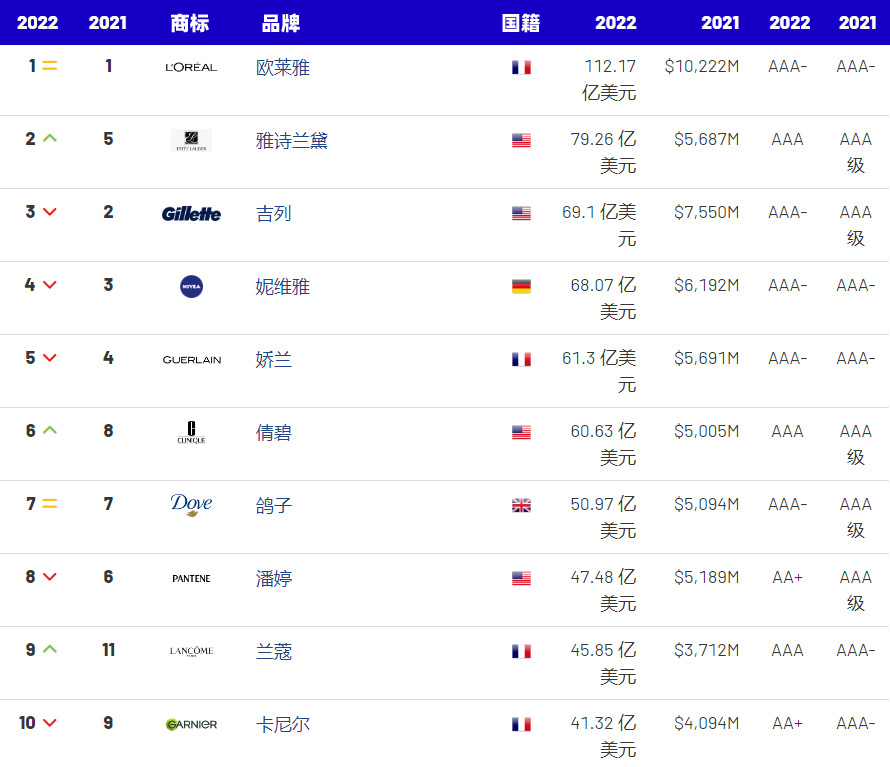Click the 品牌 column header
890x767 pixels.
click(x=281, y=23)
